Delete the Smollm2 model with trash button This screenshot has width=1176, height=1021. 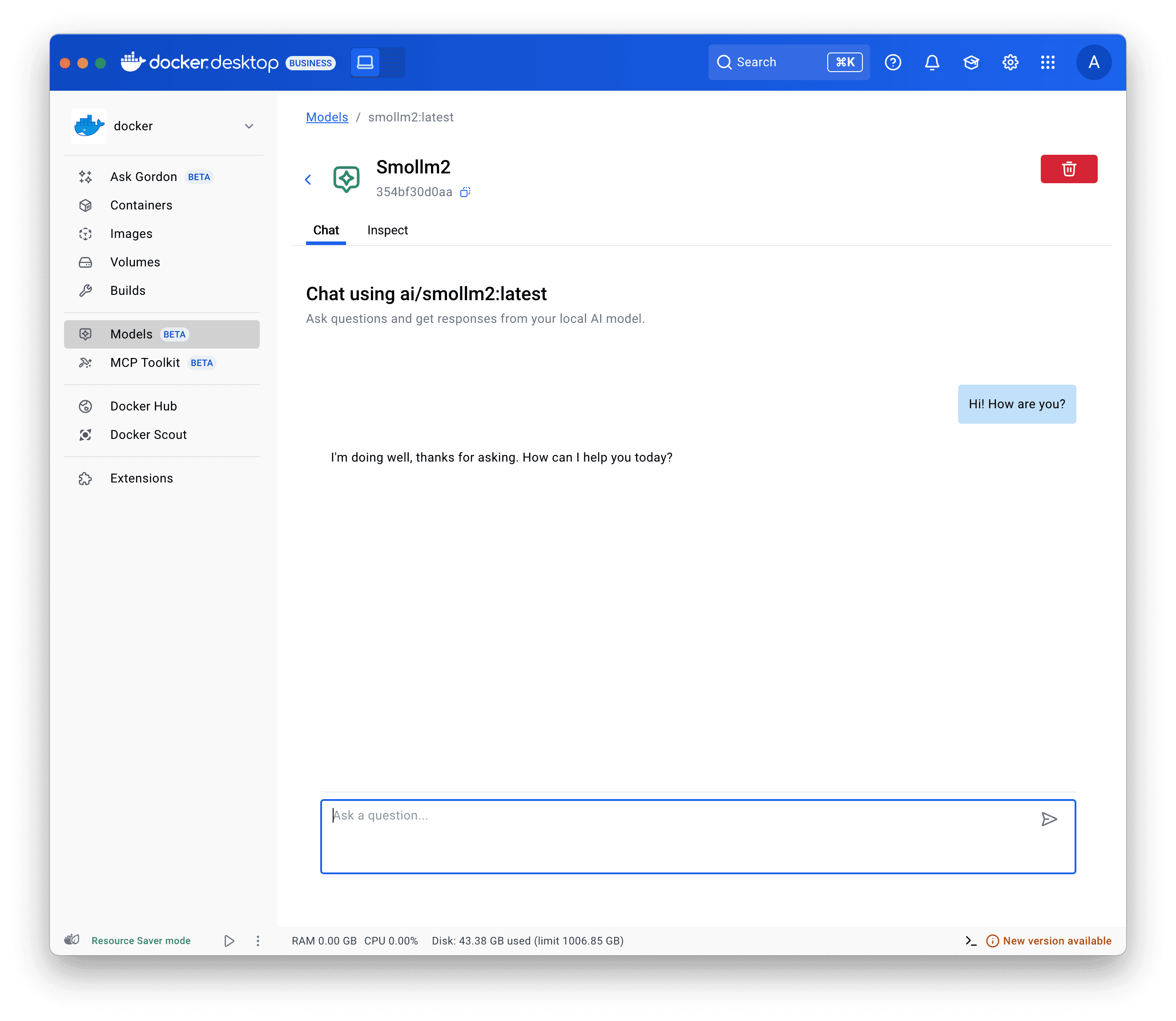(x=1068, y=169)
